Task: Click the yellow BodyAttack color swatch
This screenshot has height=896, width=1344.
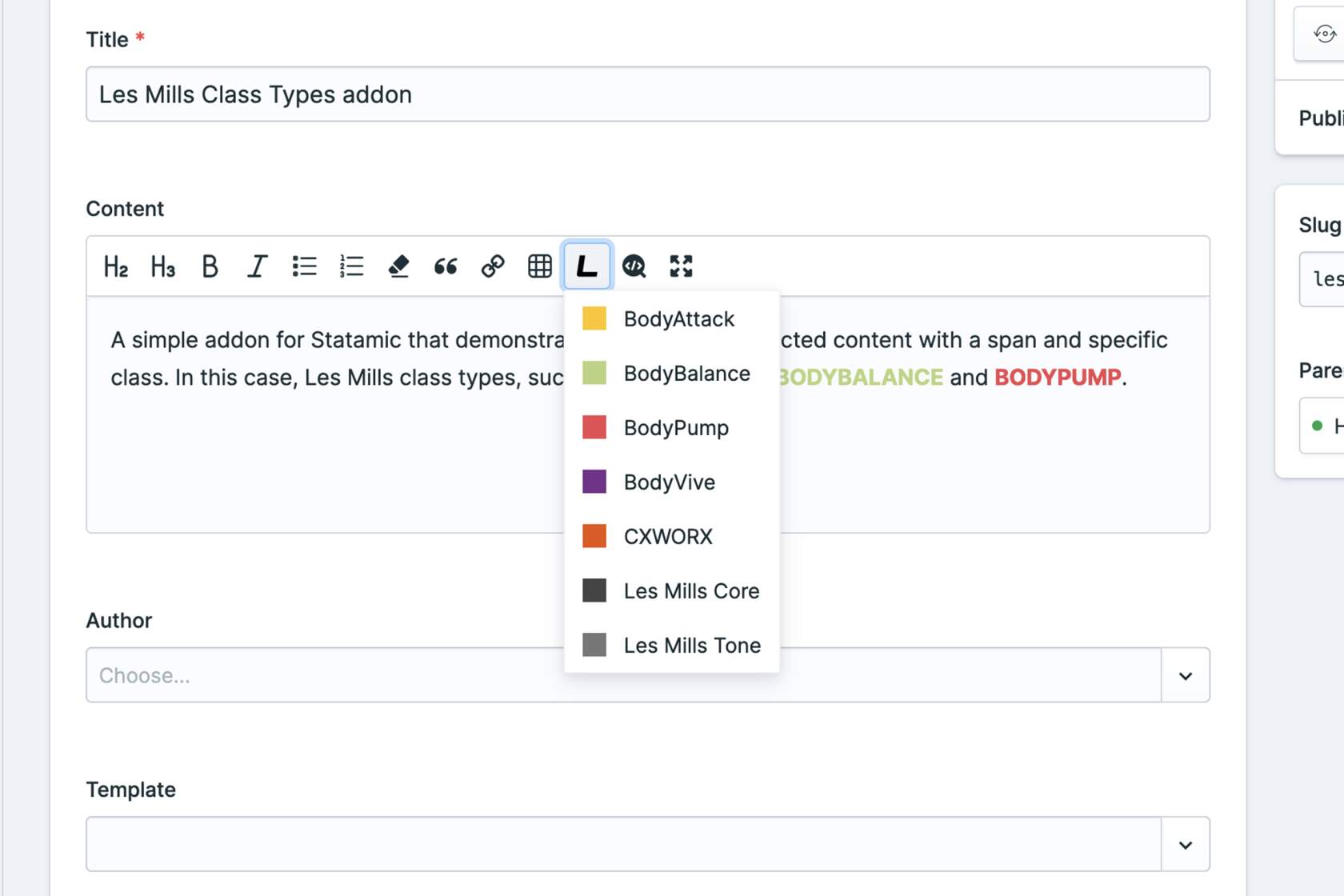Action: click(x=594, y=318)
